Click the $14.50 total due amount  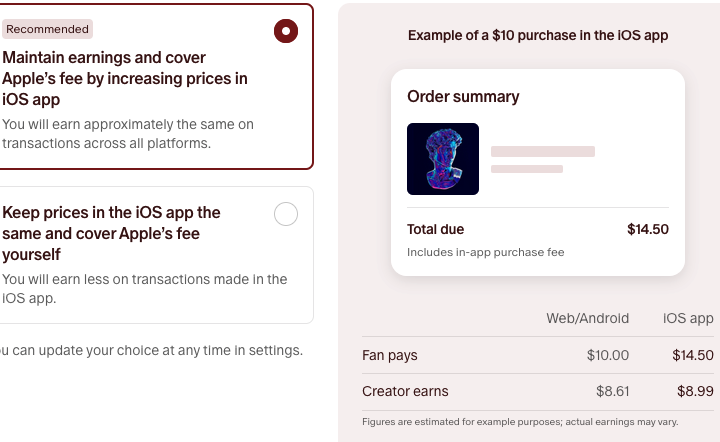click(647, 229)
